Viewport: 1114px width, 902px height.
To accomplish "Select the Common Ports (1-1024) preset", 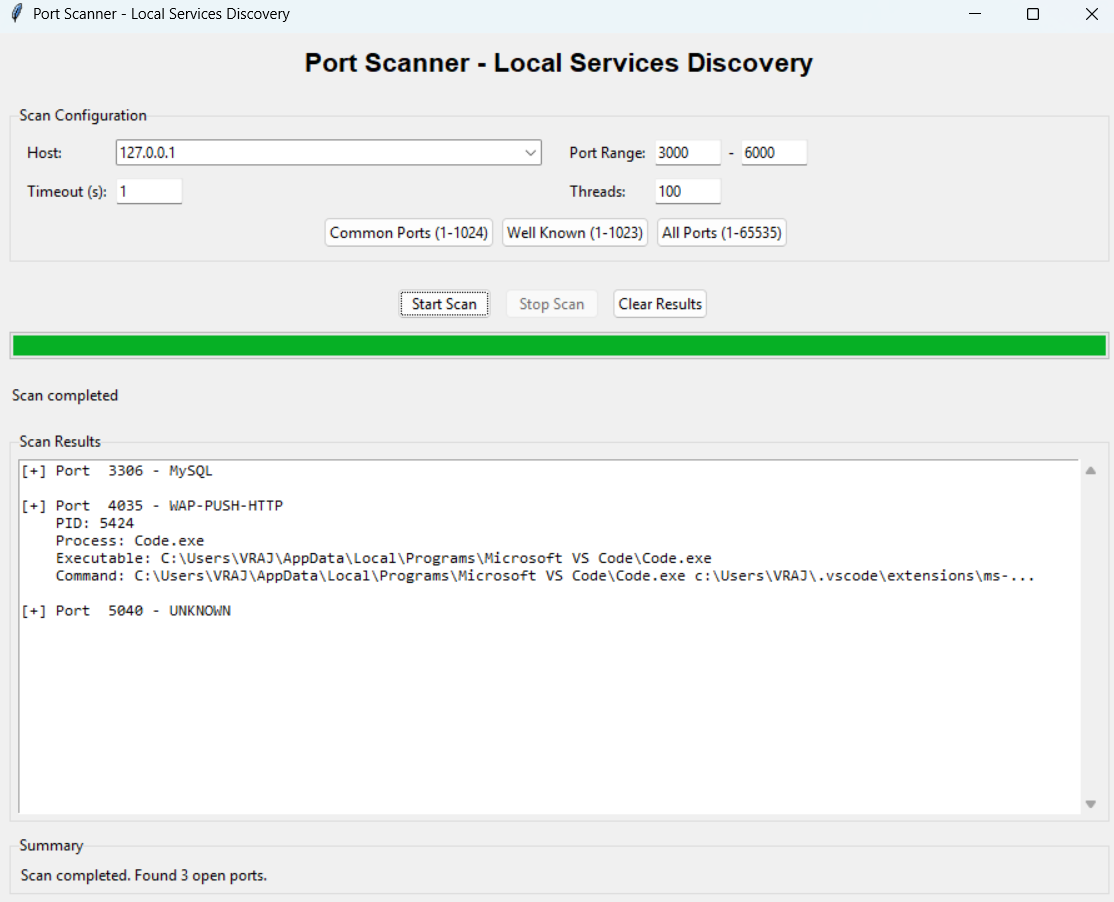I will click(408, 232).
